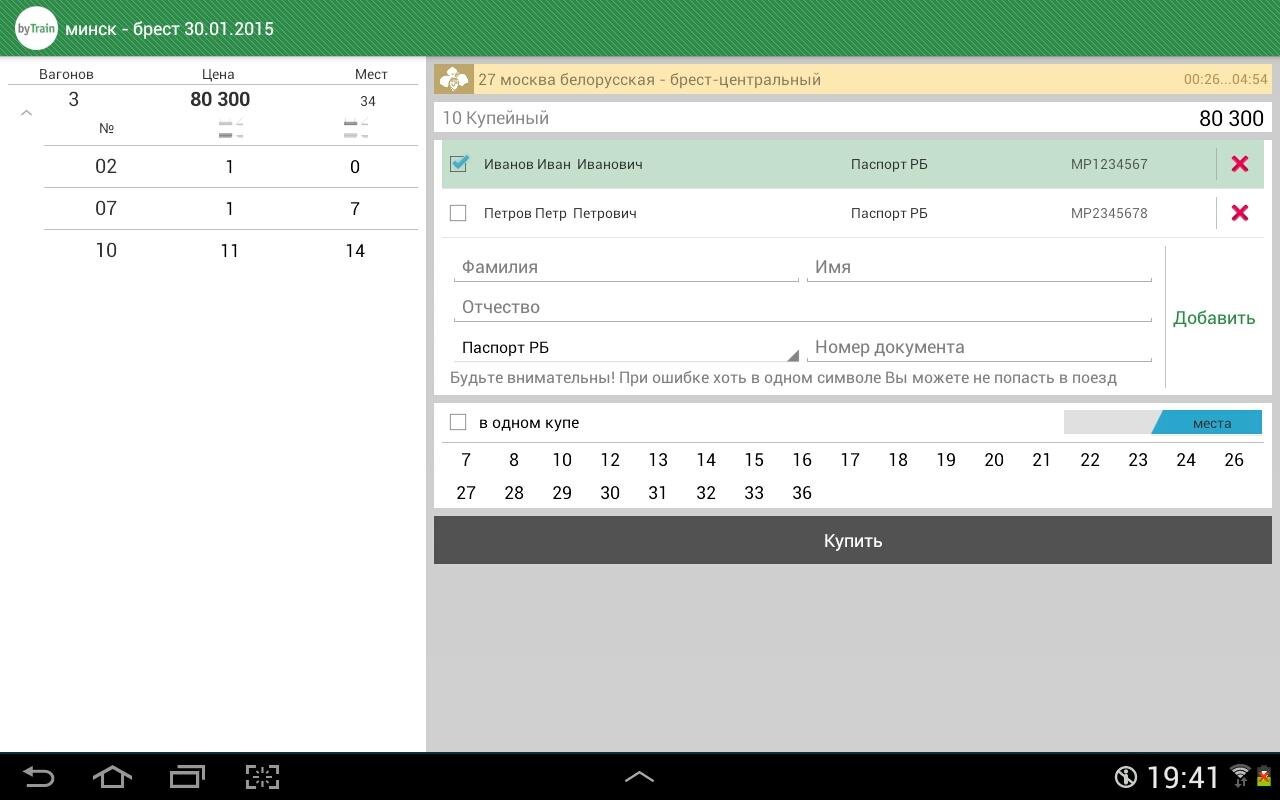The image size is (1280, 800).
Task: Go to Android home screen
Action: pyautogui.click(x=112, y=777)
